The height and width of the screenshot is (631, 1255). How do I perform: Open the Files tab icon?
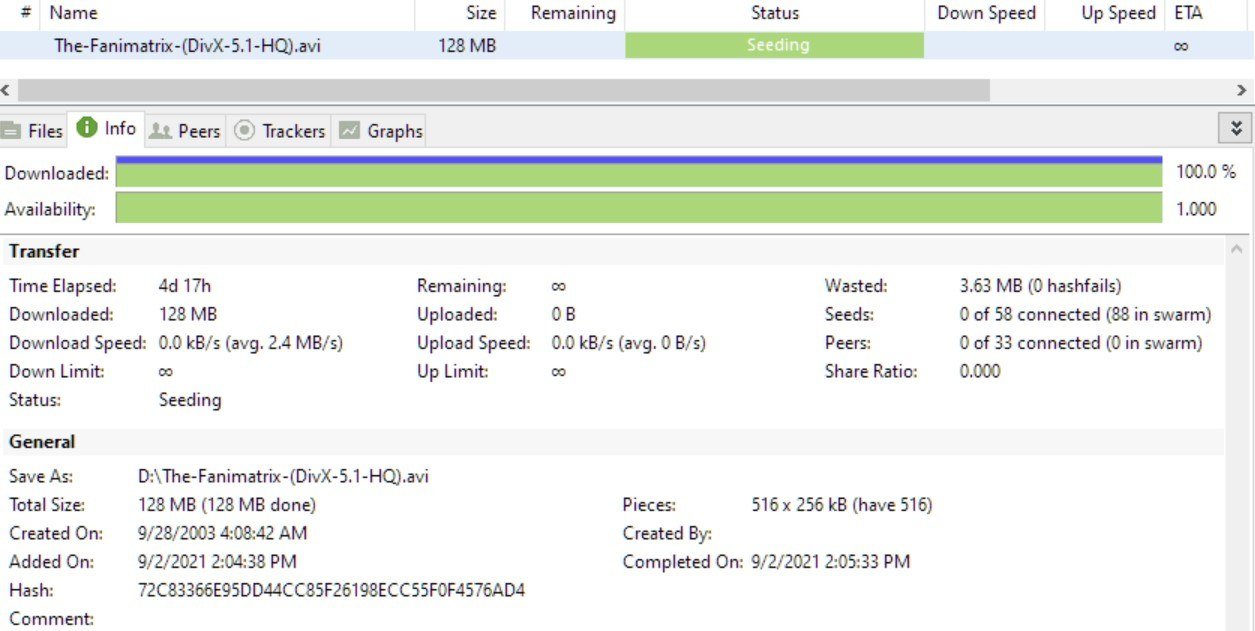(x=12, y=131)
